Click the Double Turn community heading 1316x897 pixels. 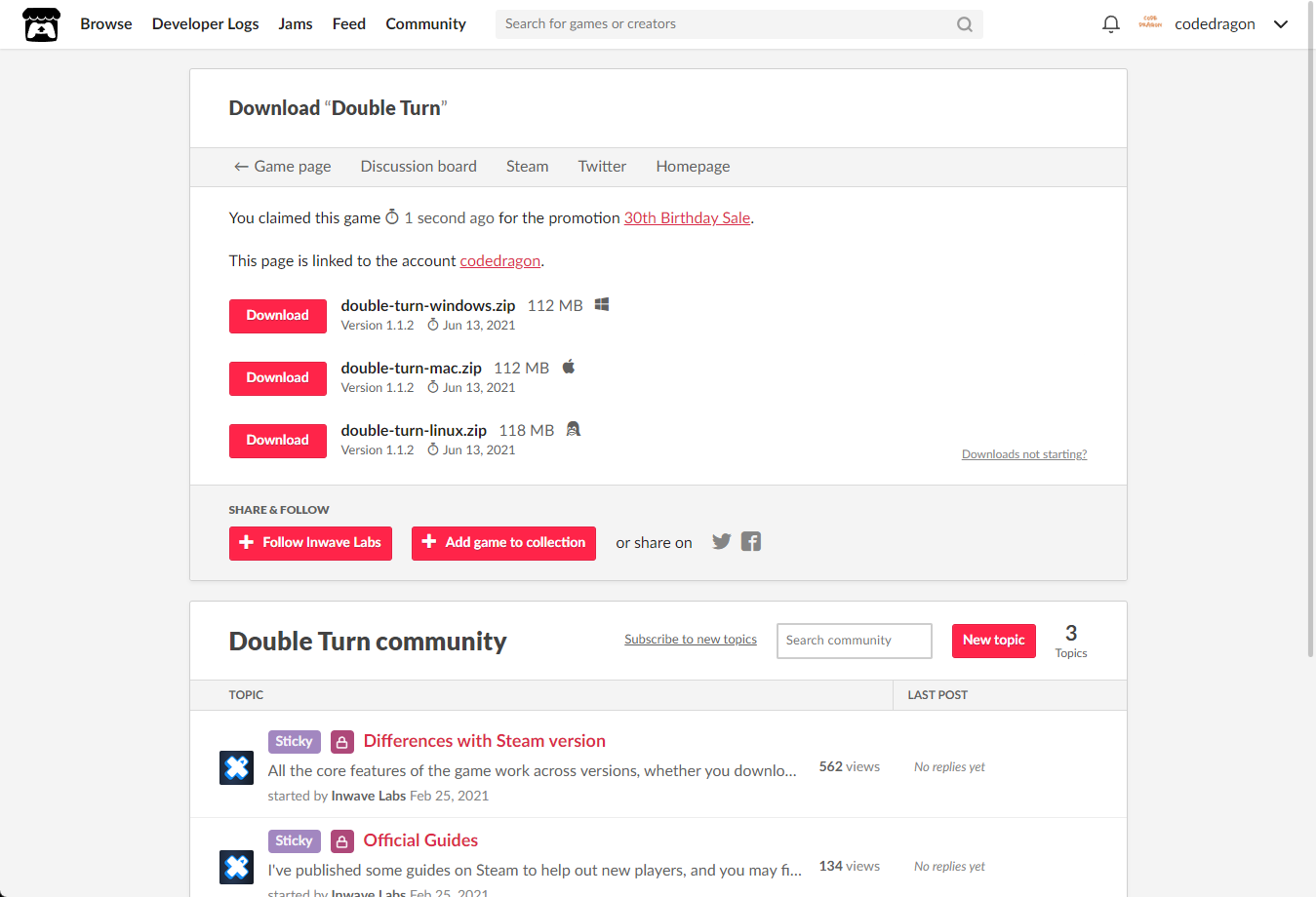(368, 642)
